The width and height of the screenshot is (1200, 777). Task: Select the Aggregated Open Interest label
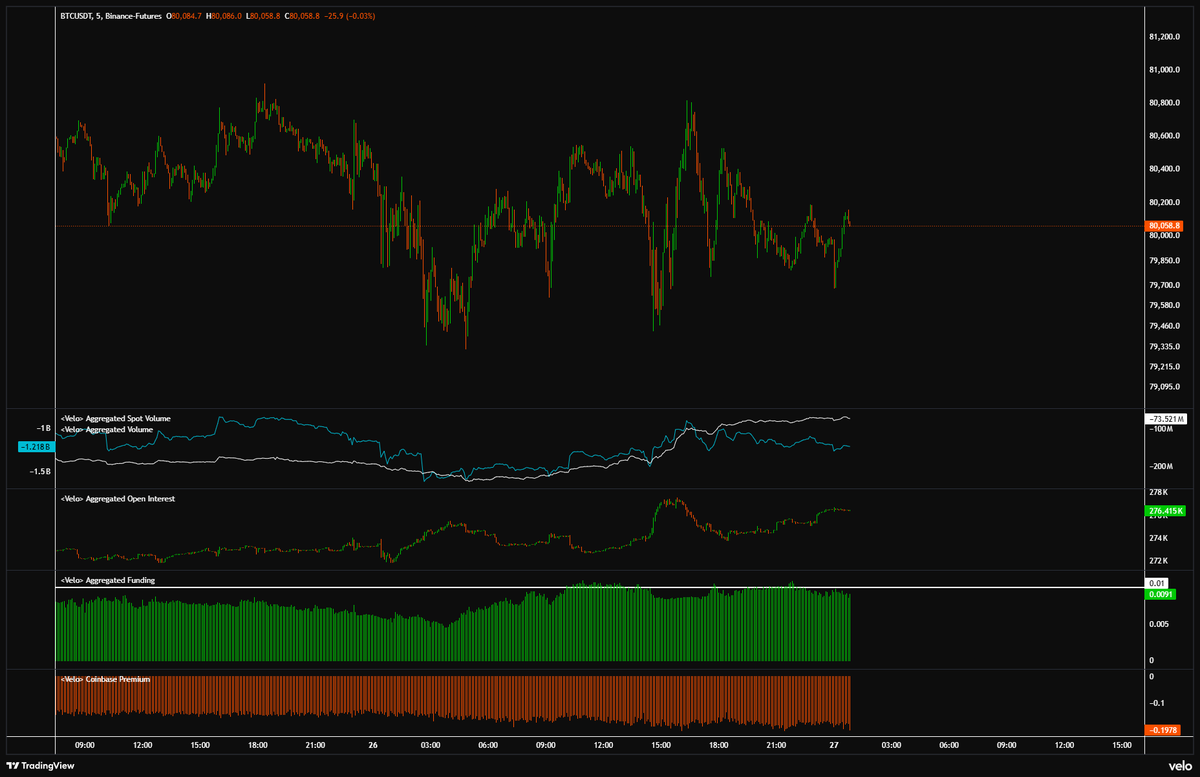[117, 498]
